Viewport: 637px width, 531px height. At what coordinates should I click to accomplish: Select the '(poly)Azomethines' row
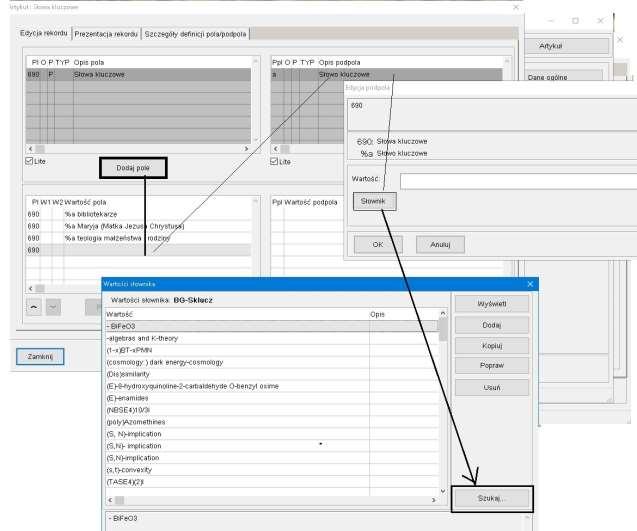tap(272, 422)
